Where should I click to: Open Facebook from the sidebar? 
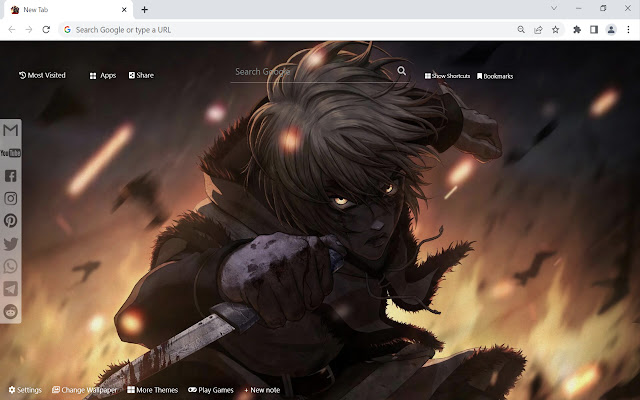tap(11, 176)
